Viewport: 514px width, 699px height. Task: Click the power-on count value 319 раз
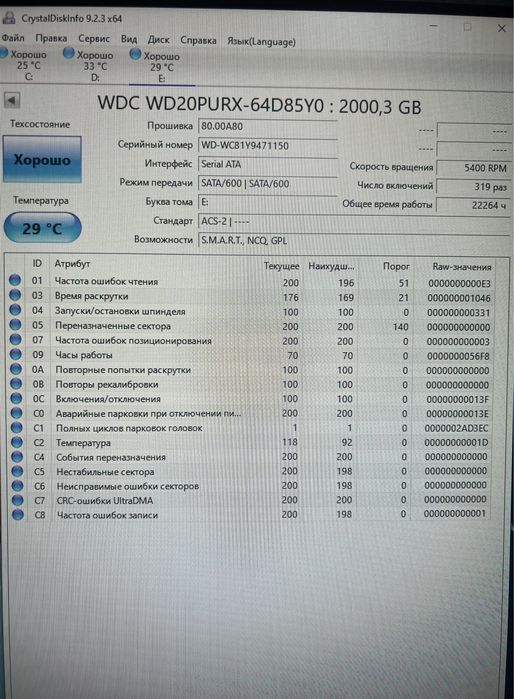tap(473, 187)
